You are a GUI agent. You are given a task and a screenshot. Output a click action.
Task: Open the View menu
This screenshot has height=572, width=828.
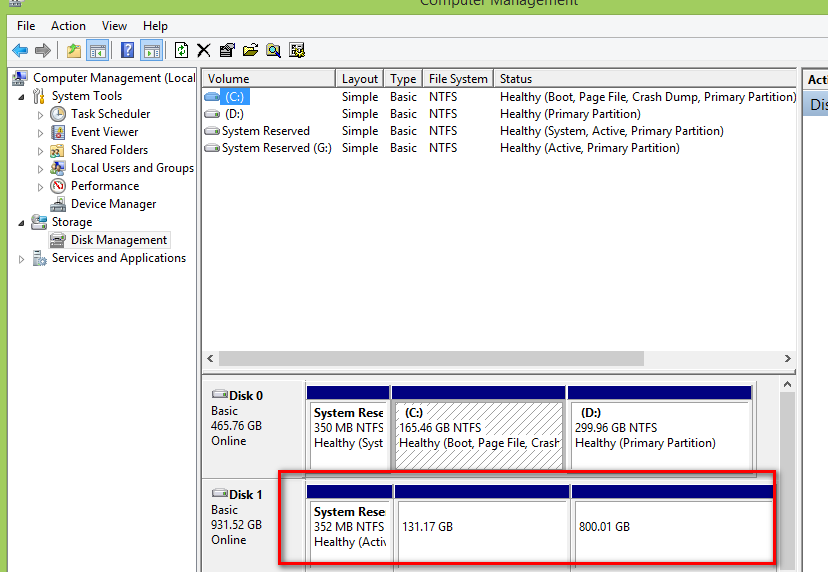click(x=114, y=26)
